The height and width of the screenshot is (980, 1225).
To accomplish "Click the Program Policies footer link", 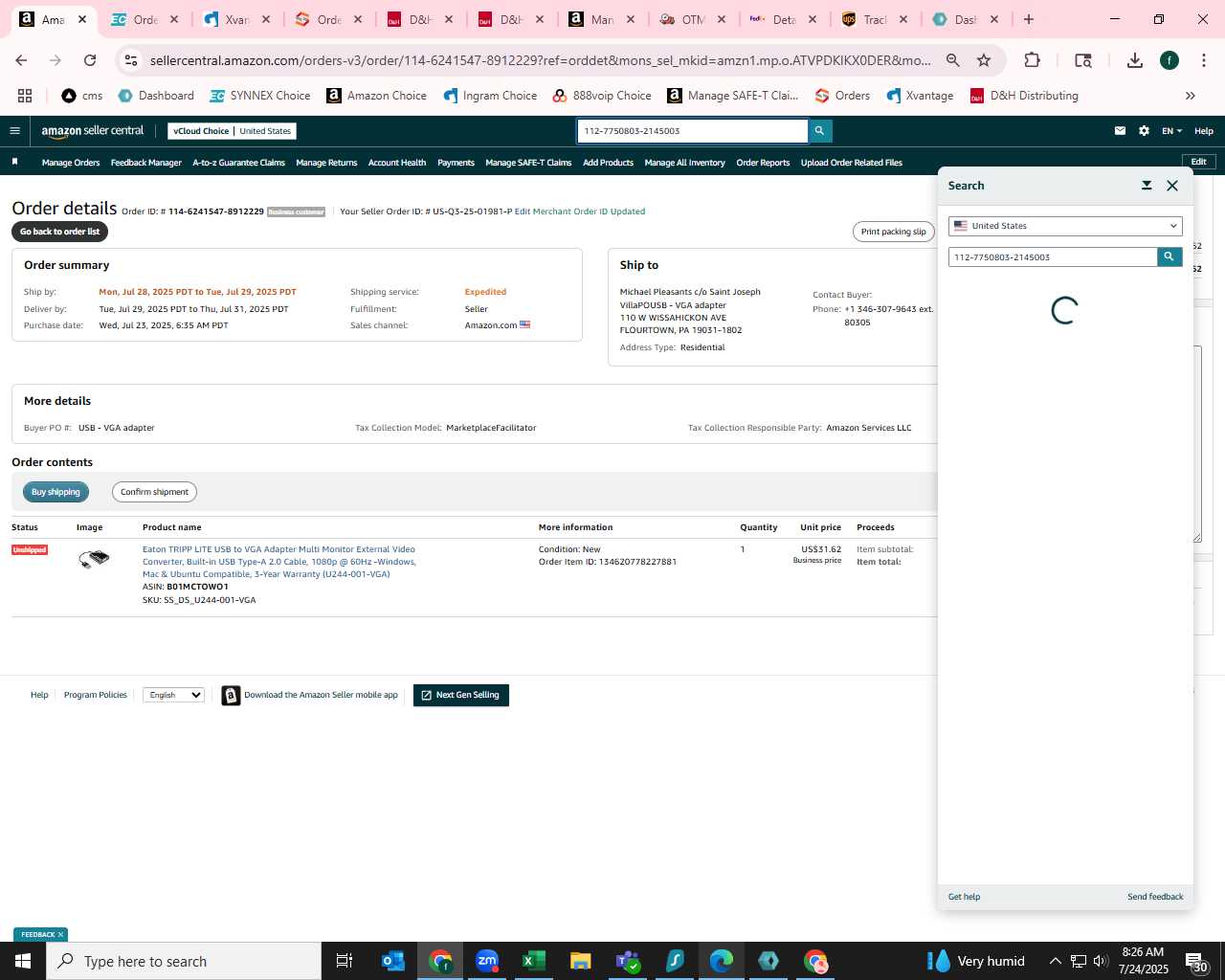I will (x=95, y=695).
